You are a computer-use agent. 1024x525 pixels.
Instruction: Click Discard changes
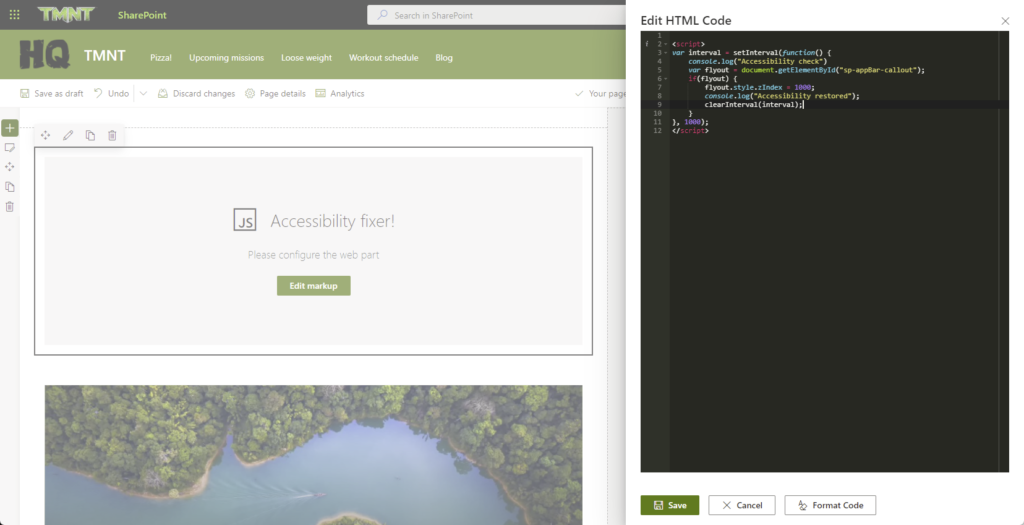tap(196, 93)
